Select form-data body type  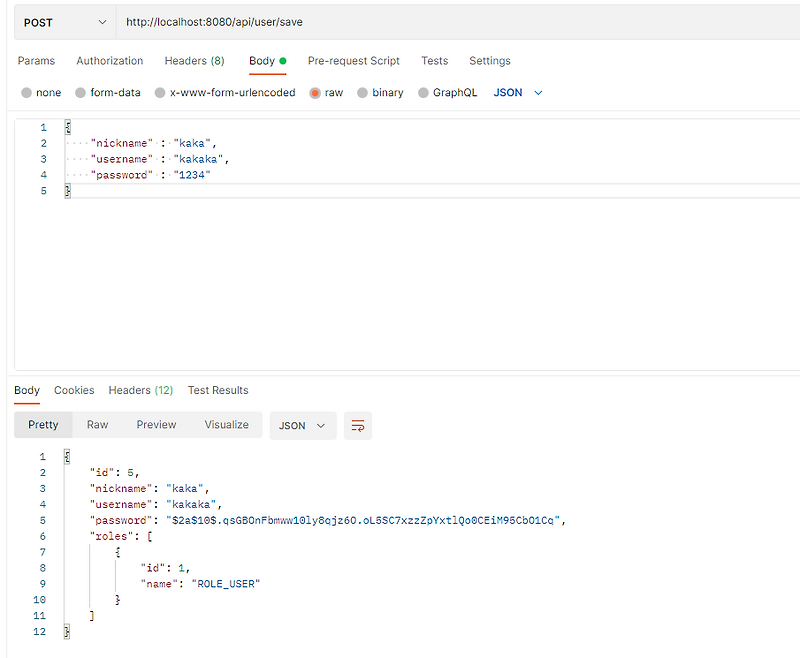pyautogui.click(x=81, y=93)
